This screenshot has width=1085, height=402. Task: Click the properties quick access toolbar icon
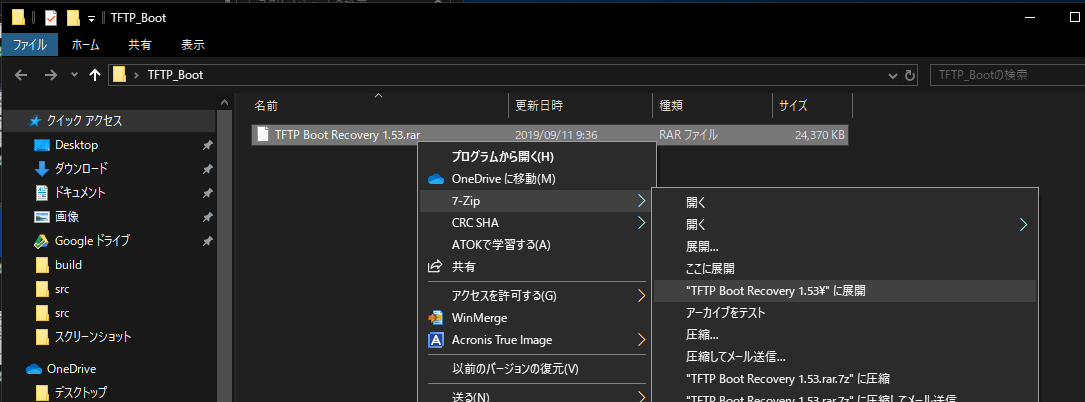point(51,17)
